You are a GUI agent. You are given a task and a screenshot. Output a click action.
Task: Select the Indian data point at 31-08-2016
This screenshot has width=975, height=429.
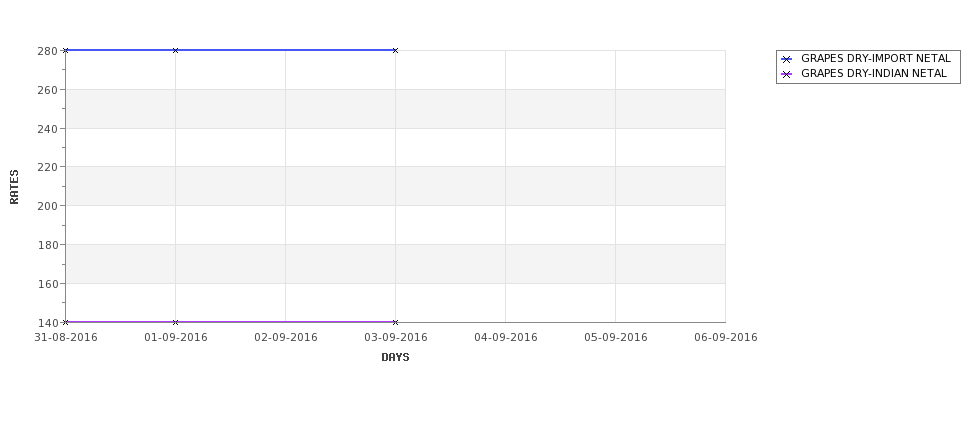point(65,322)
